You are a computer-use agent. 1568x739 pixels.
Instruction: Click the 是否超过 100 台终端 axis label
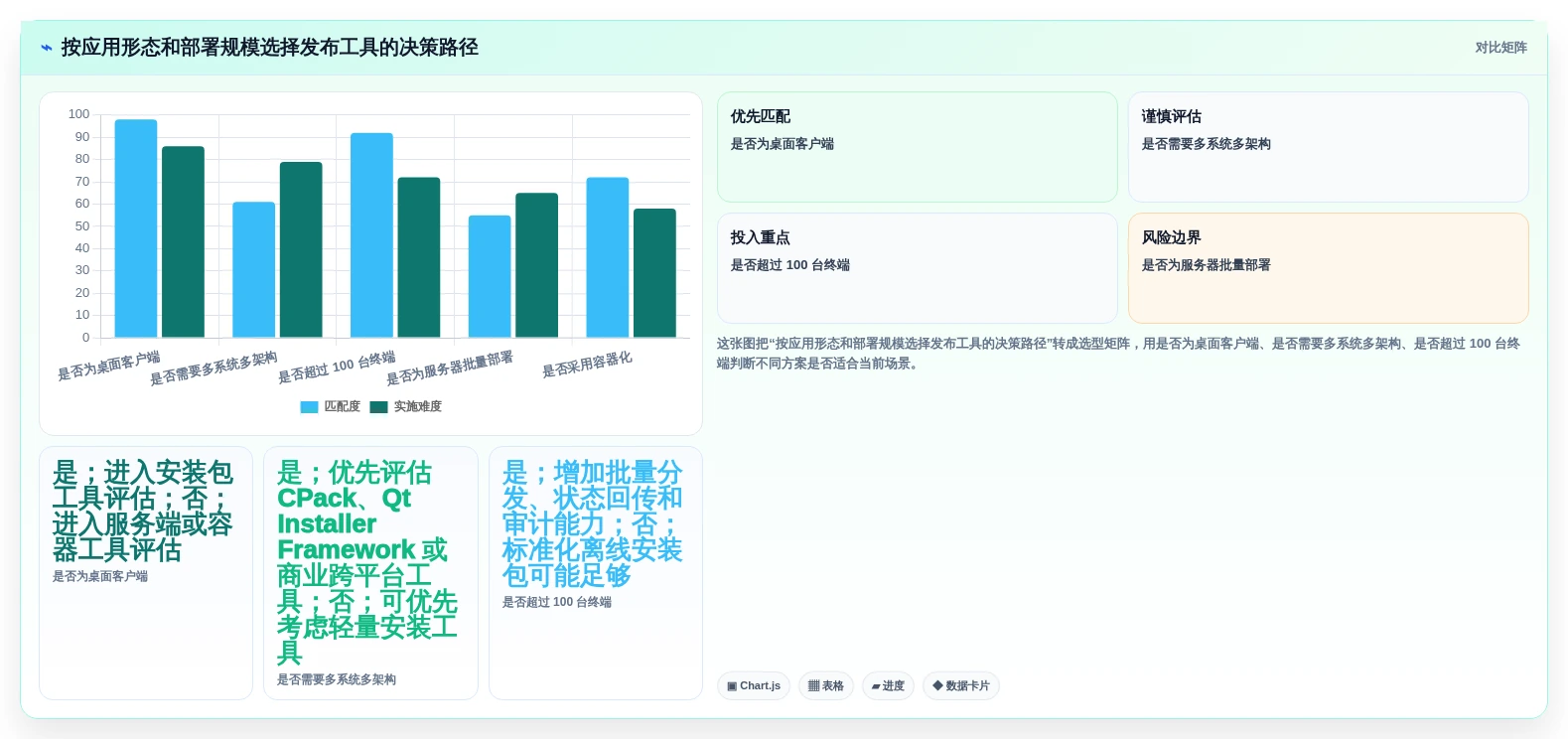tap(337, 368)
